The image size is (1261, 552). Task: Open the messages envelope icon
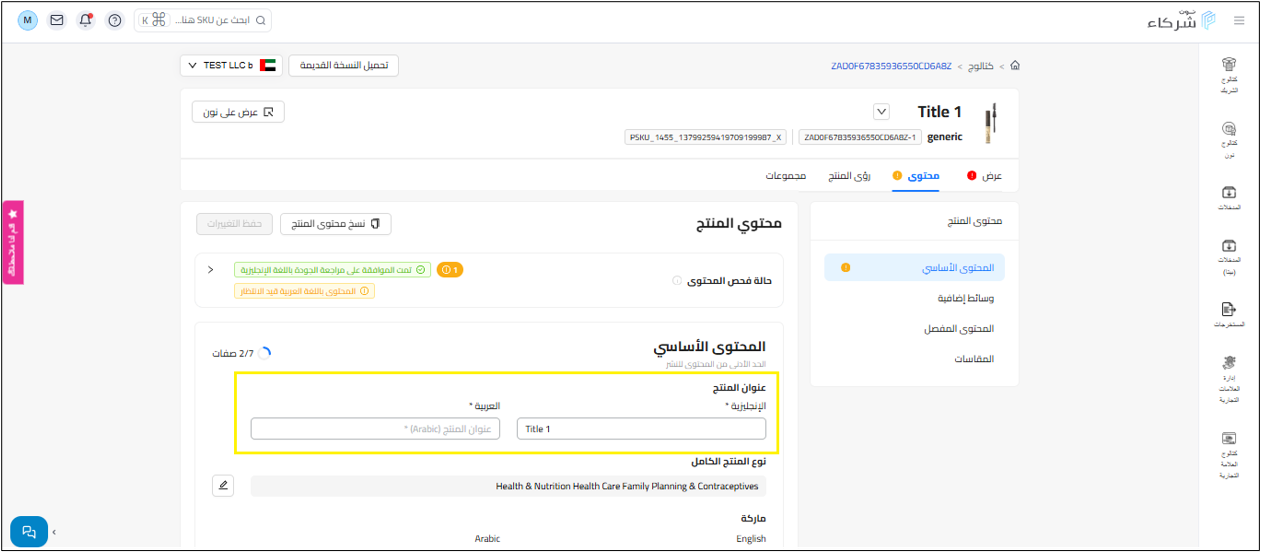click(57, 20)
